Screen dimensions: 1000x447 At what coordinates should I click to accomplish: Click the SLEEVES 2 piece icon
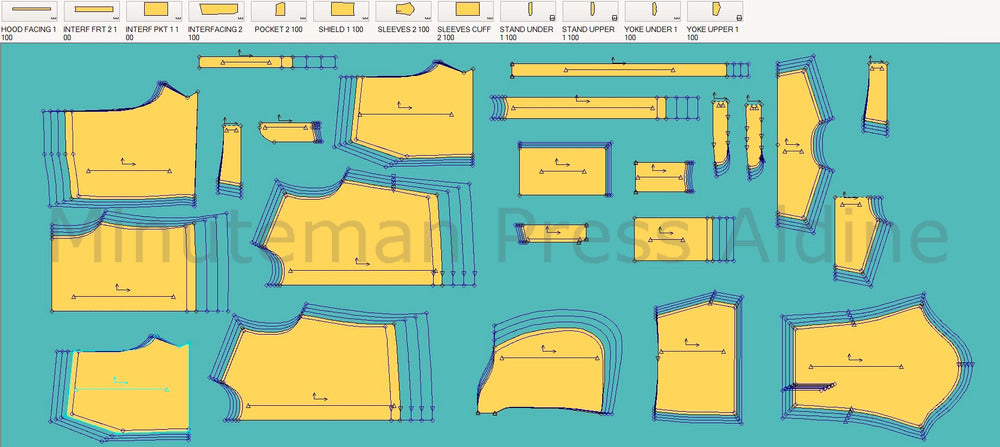(x=404, y=11)
